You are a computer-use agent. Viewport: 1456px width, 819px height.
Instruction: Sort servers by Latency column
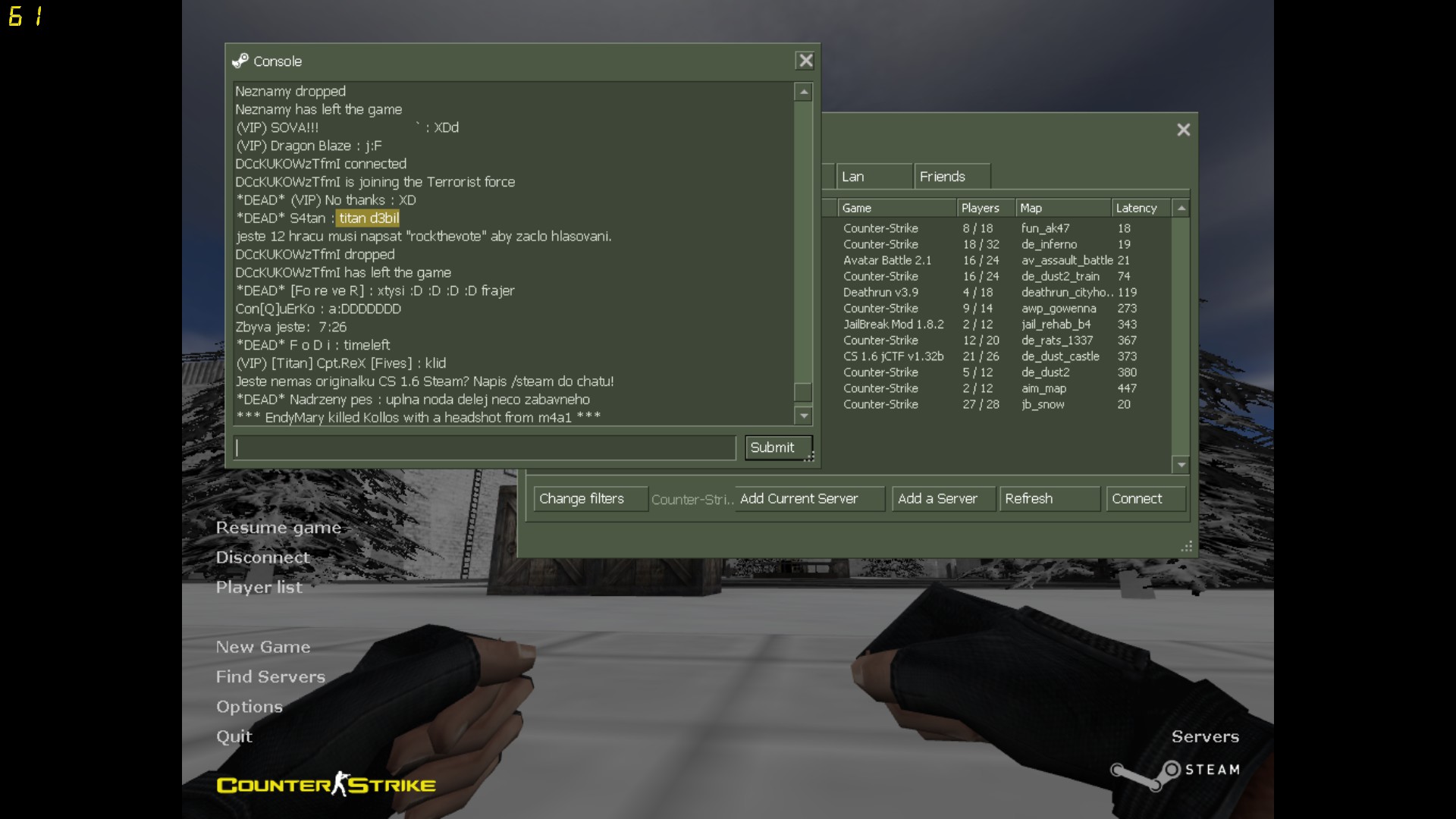pyautogui.click(x=1141, y=208)
